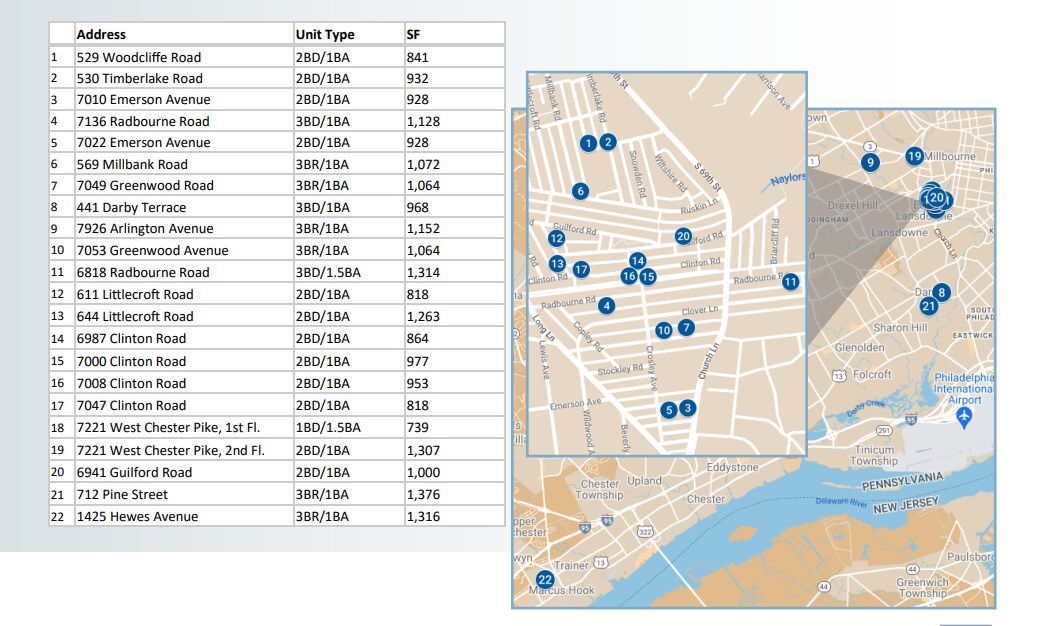Click map marker 9 on the regional map
The width and height of the screenshot is (1045, 626).
pyautogui.click(x=870, y=162)
